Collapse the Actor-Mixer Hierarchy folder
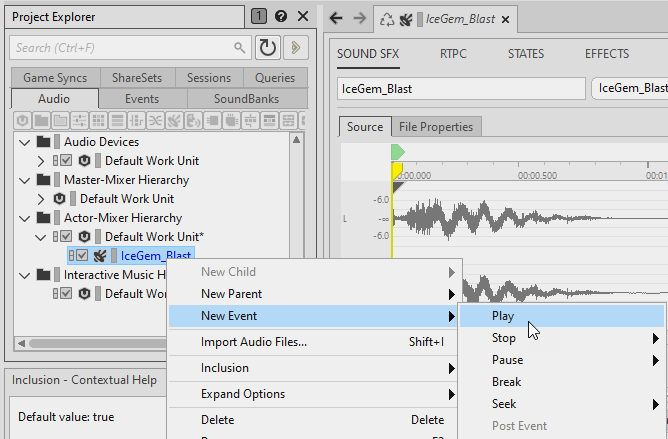 point(25,218)
